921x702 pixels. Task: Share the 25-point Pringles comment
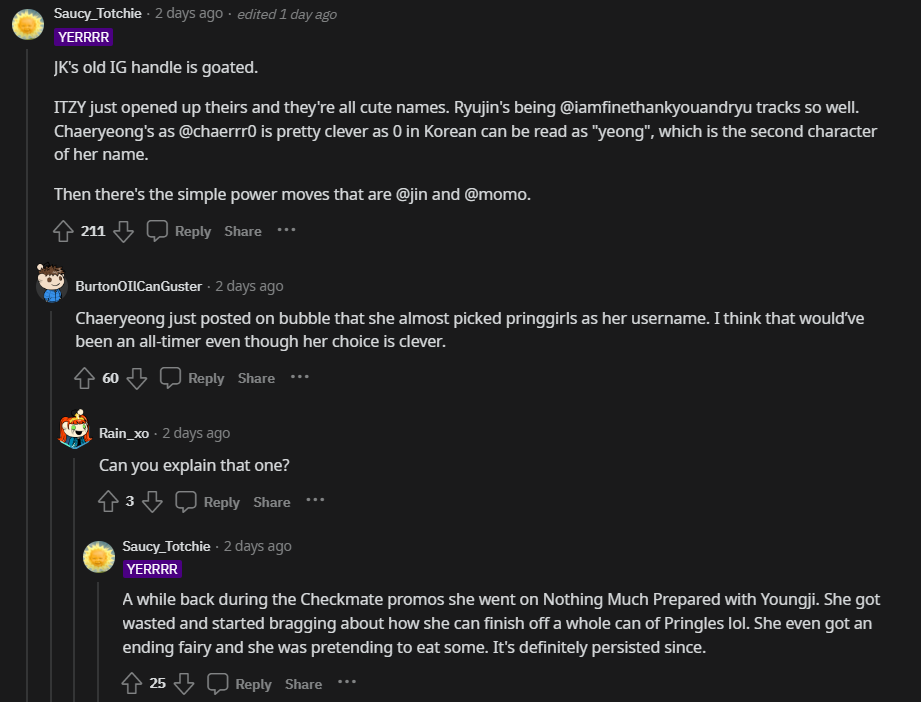point(303,684)
